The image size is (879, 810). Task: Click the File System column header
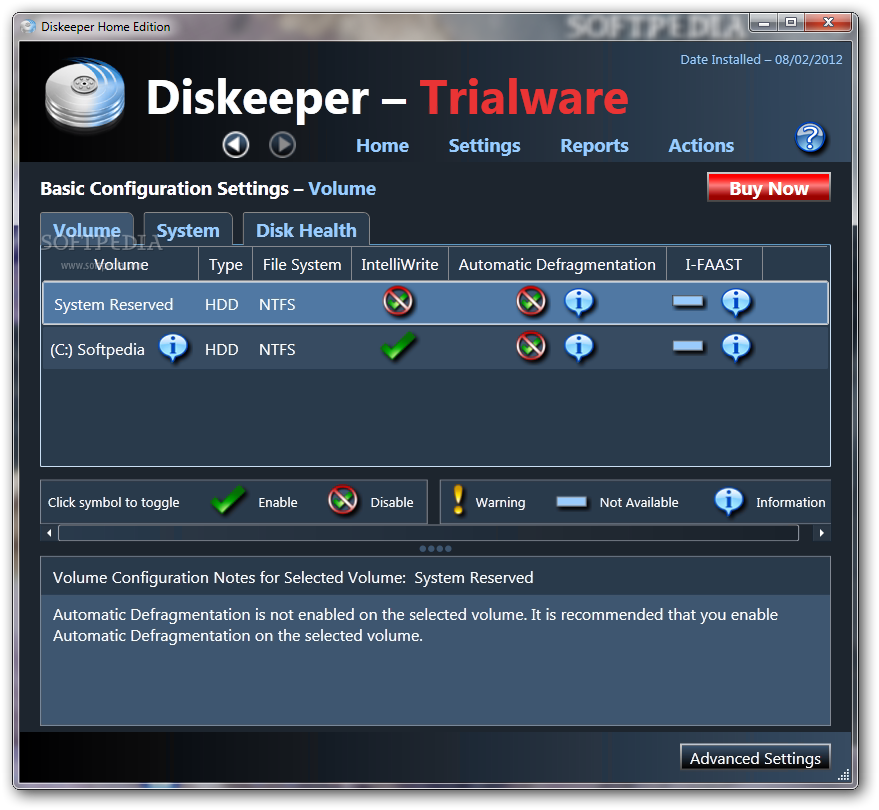(x=302, y=264)
